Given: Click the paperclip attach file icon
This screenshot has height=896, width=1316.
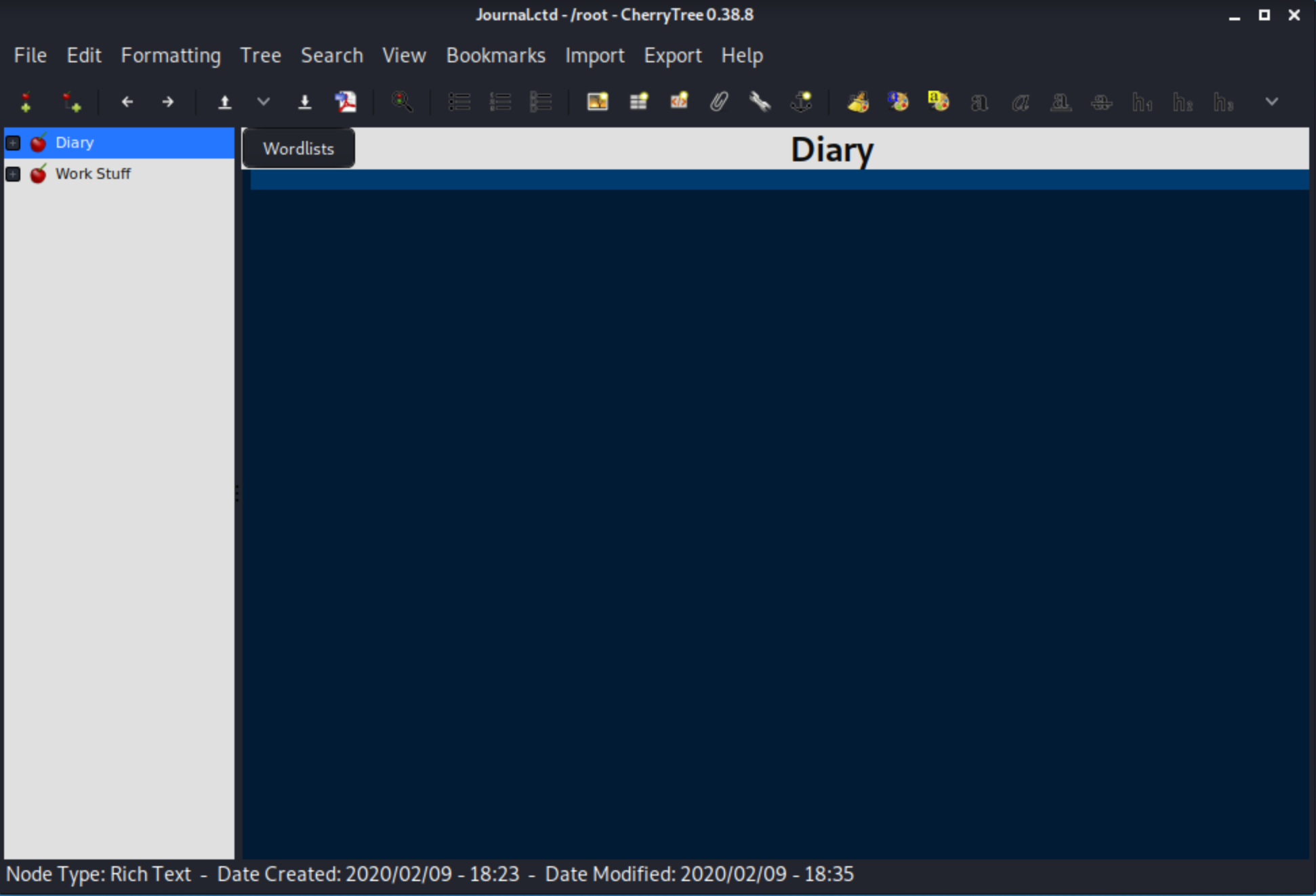Looking at the screenshot, I should click(719, 102).
